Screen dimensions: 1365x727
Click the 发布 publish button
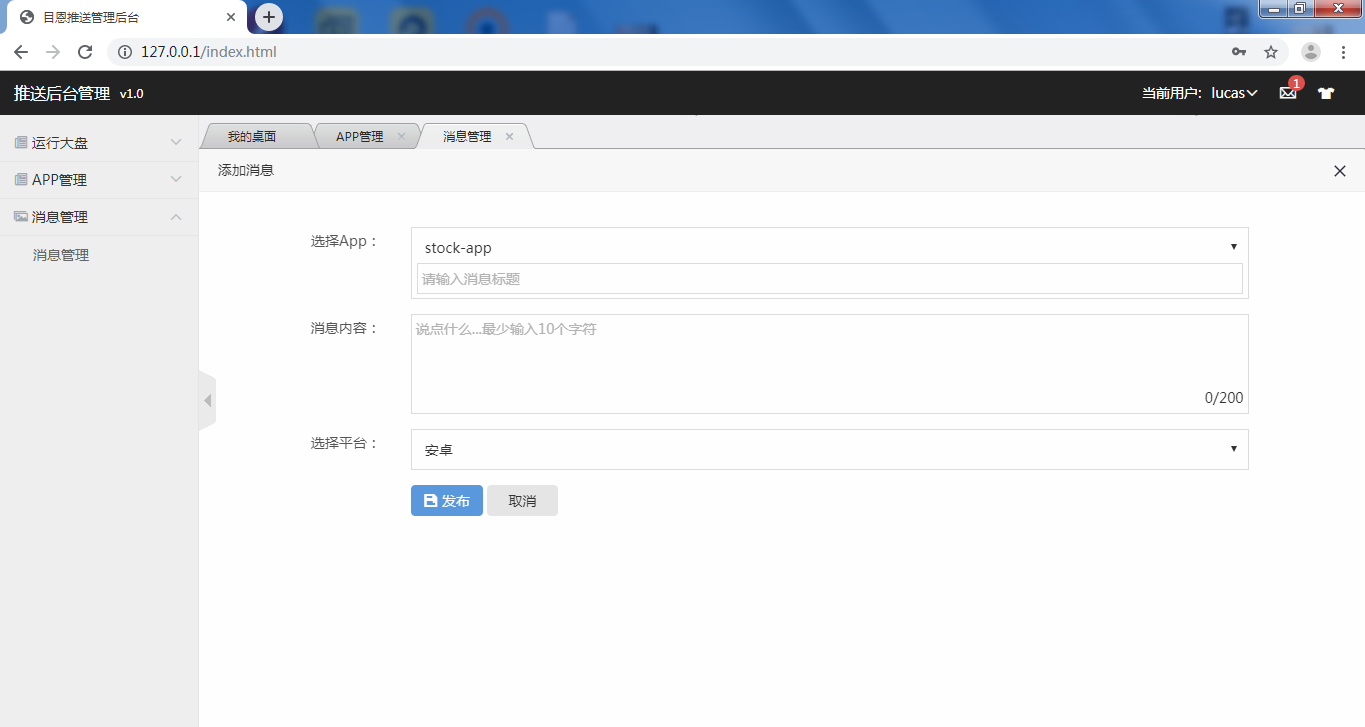pos(447,501)
